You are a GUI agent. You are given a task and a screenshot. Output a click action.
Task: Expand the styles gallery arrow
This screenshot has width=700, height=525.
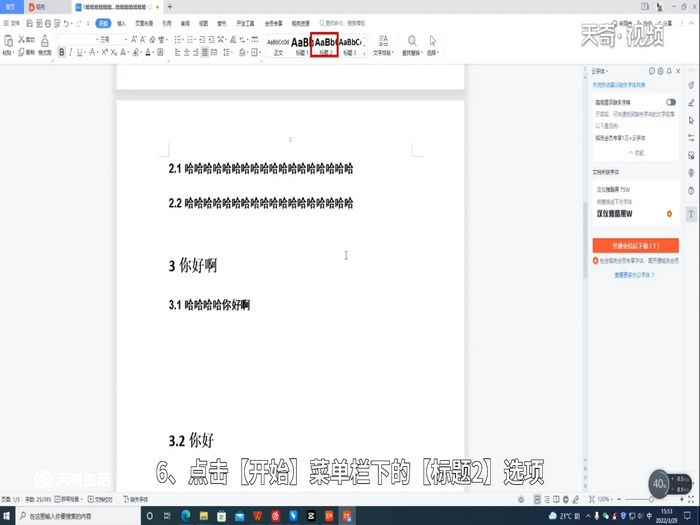tap(365, 52)
